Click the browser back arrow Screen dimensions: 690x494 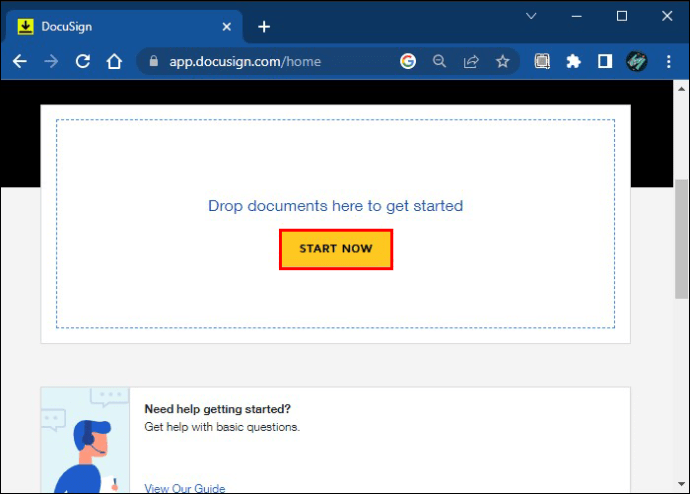tap(20, 61)
